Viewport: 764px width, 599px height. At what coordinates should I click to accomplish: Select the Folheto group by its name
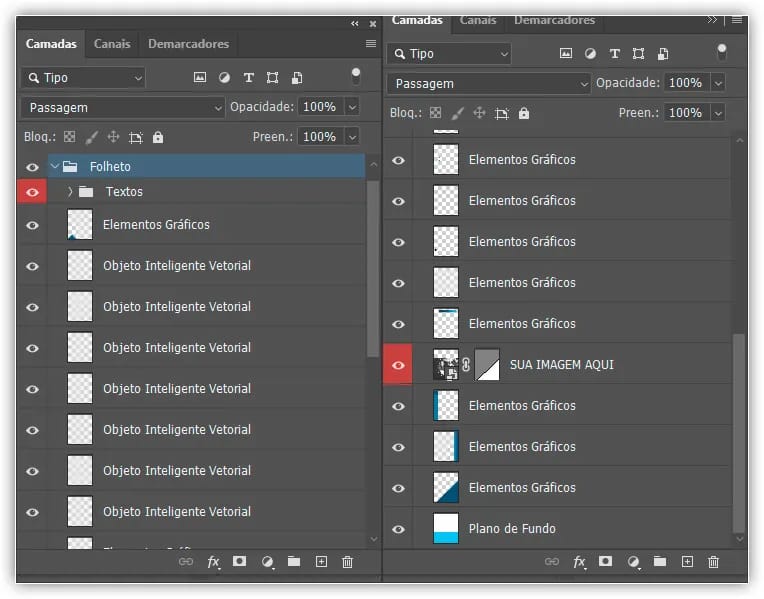coord(110,167)
